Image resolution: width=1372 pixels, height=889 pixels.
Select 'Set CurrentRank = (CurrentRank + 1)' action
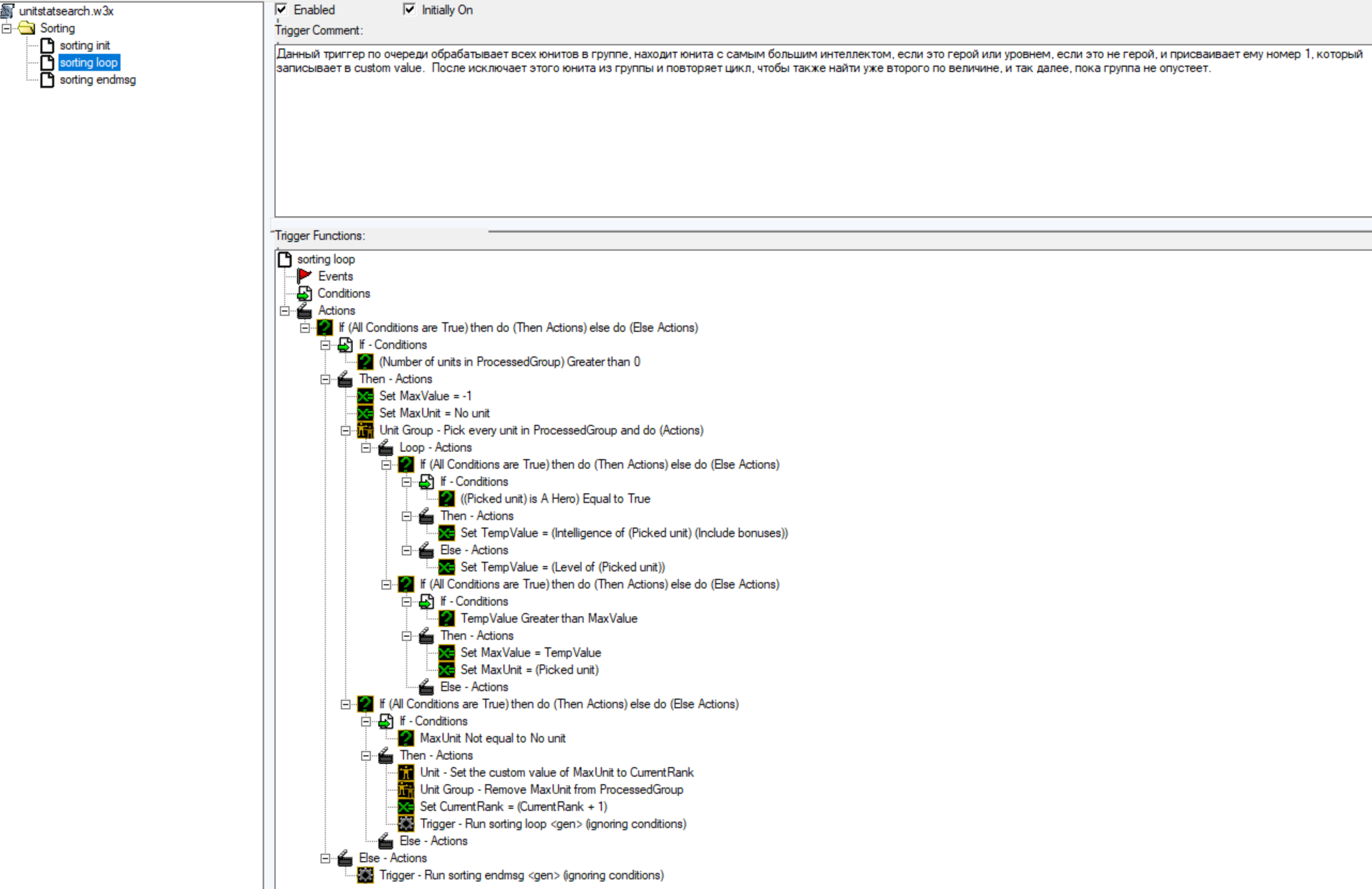coord(513,806)
